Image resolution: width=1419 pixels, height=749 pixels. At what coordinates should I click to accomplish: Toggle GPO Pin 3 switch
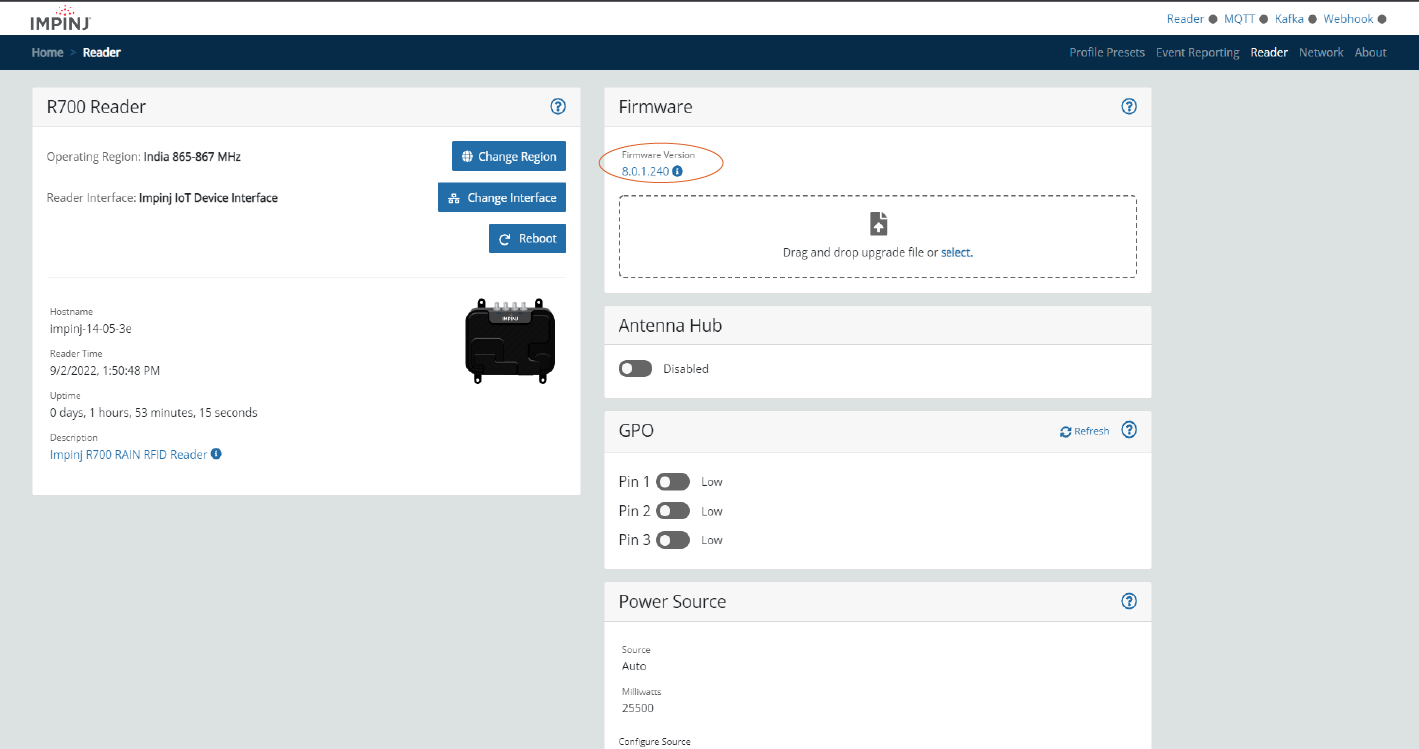coord(672,540)
